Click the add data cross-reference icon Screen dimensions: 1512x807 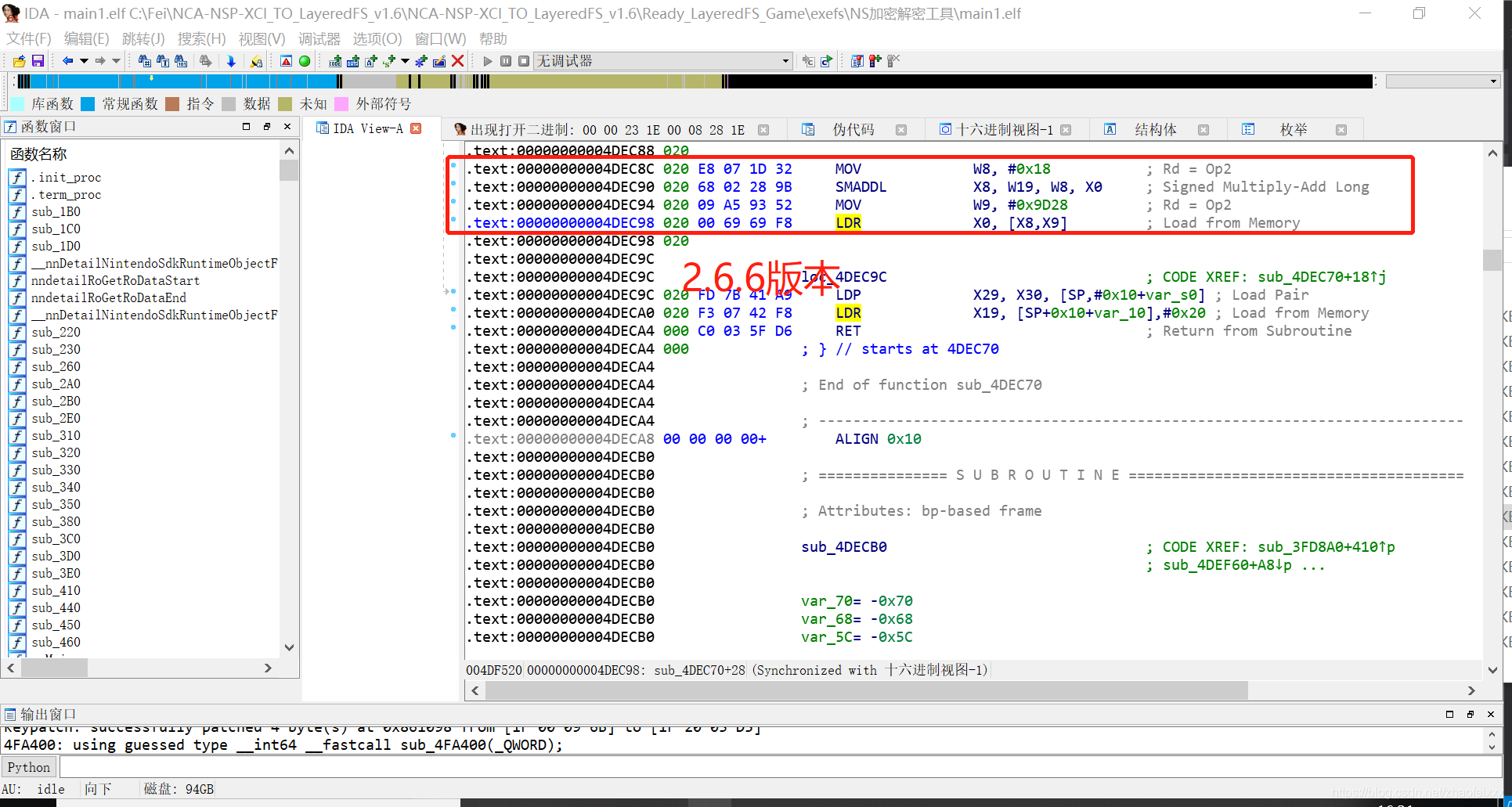point(353,61)
